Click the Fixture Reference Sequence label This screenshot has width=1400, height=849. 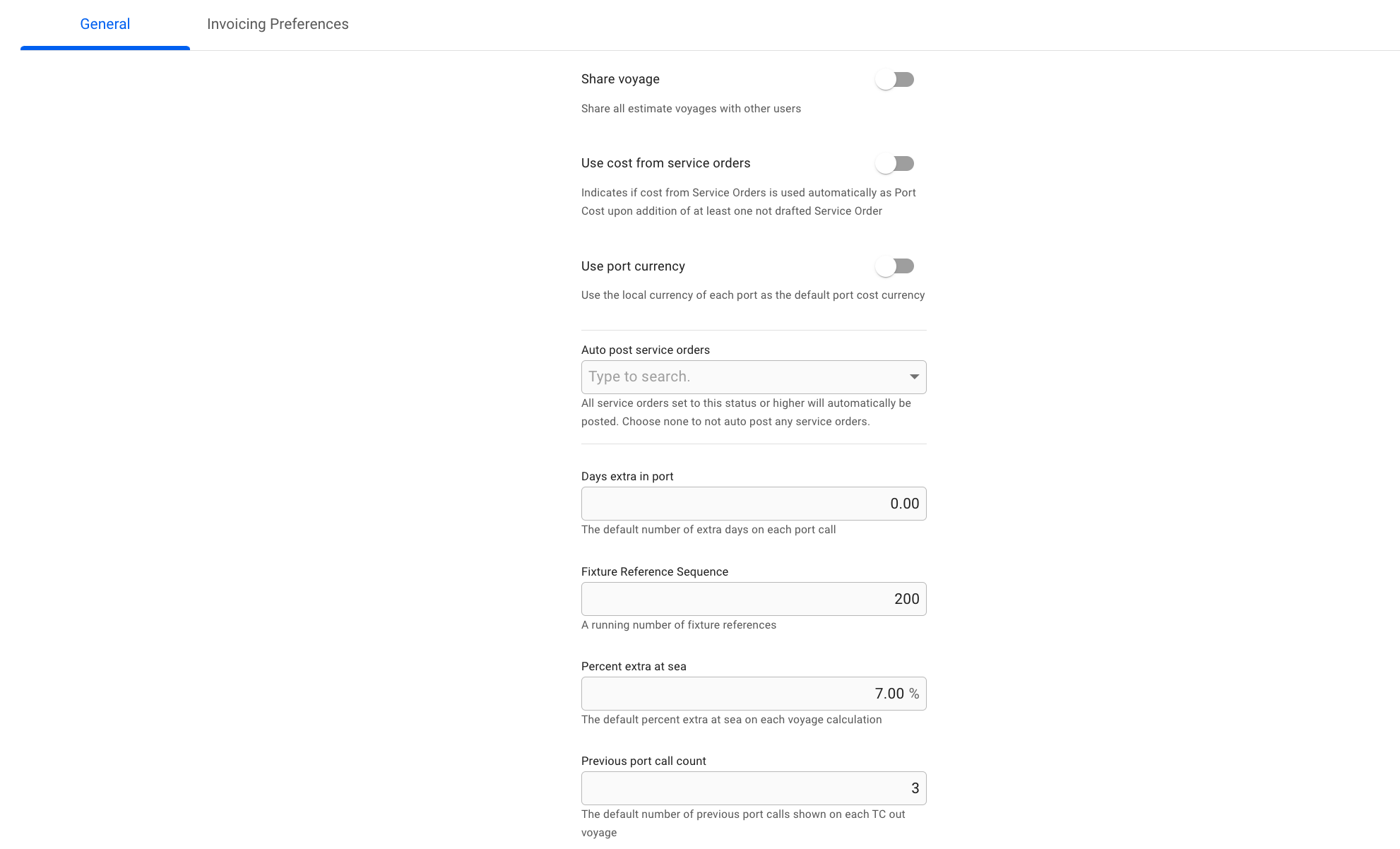654,571
